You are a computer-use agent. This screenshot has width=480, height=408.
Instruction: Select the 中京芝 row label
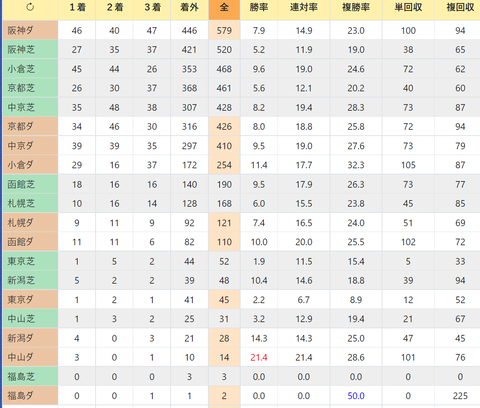coord(30,107)
